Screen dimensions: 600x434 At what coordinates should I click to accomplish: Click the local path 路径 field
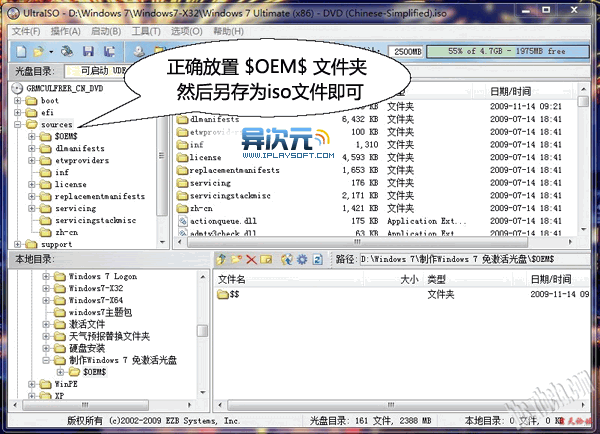pyautogui.click(x=473, y=259)
